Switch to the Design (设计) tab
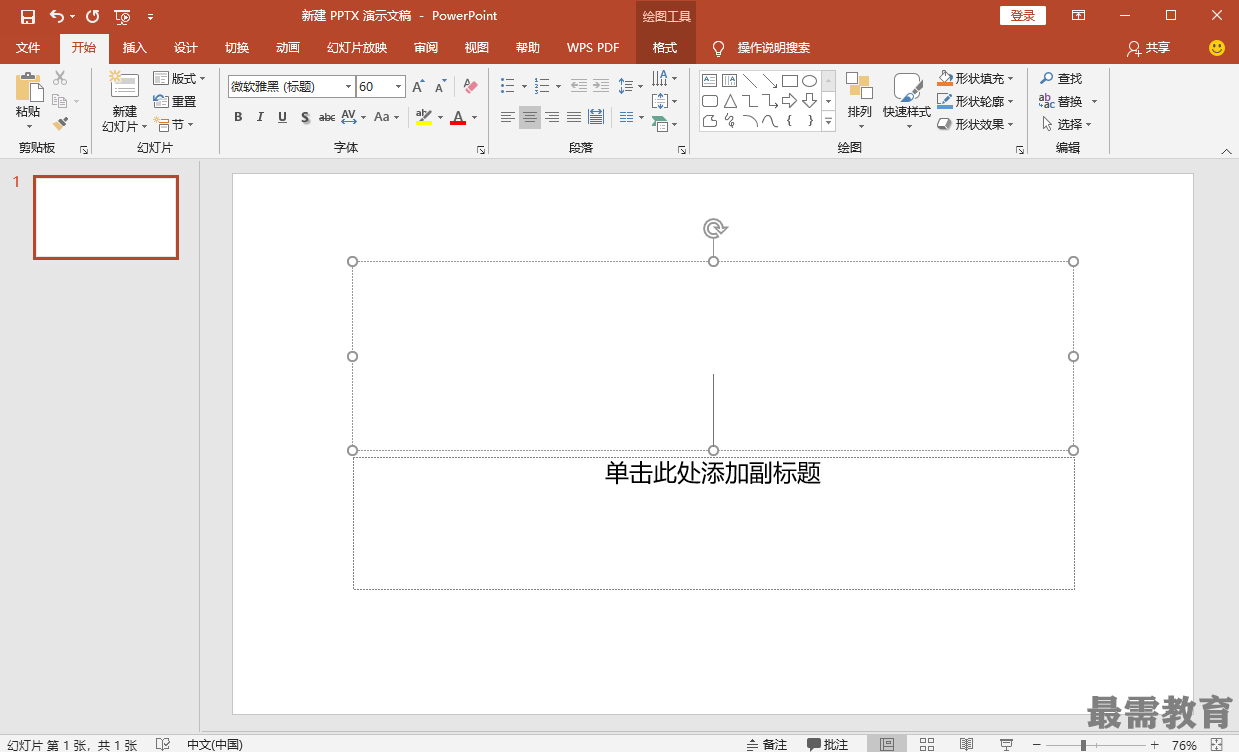 [x=186, y=48]
